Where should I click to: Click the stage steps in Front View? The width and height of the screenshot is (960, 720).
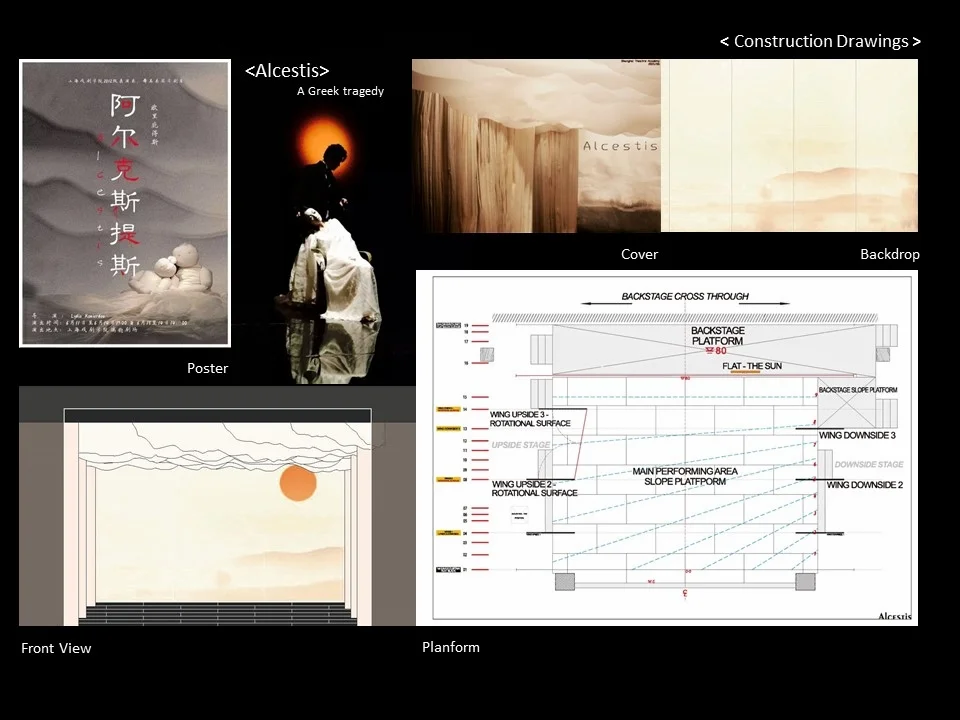pyautogui.click(x=217, y=613)
